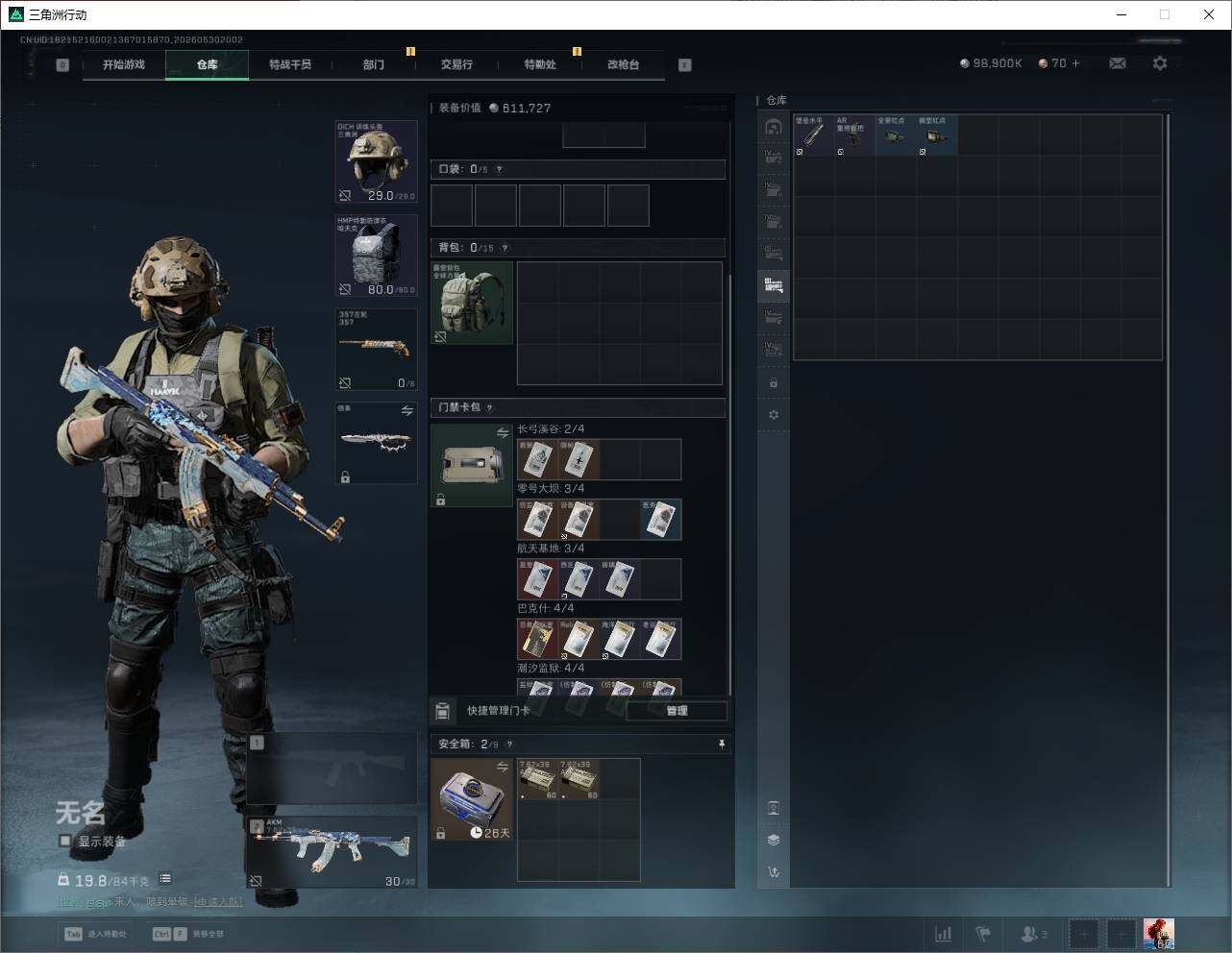This screenshot has width=1232, height=953.
Task: Click the swap icon on keycard pack
Action: click(x=503, y=432)
